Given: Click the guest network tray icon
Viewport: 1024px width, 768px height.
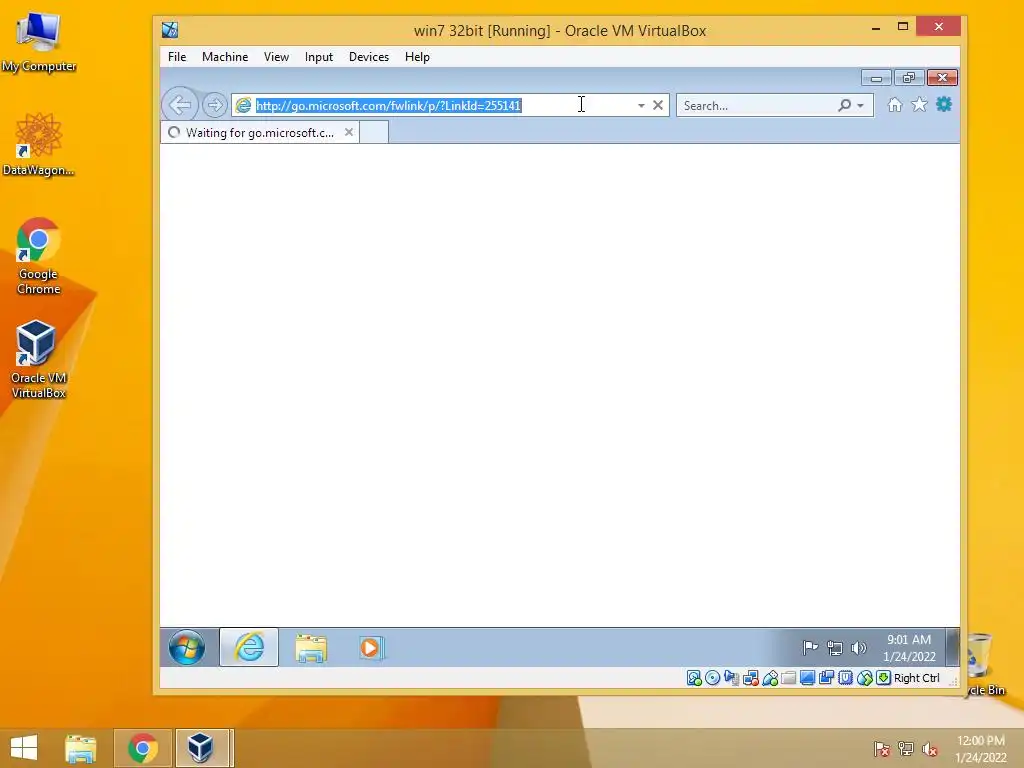Looking at the screenshot, I should [835, 648].
